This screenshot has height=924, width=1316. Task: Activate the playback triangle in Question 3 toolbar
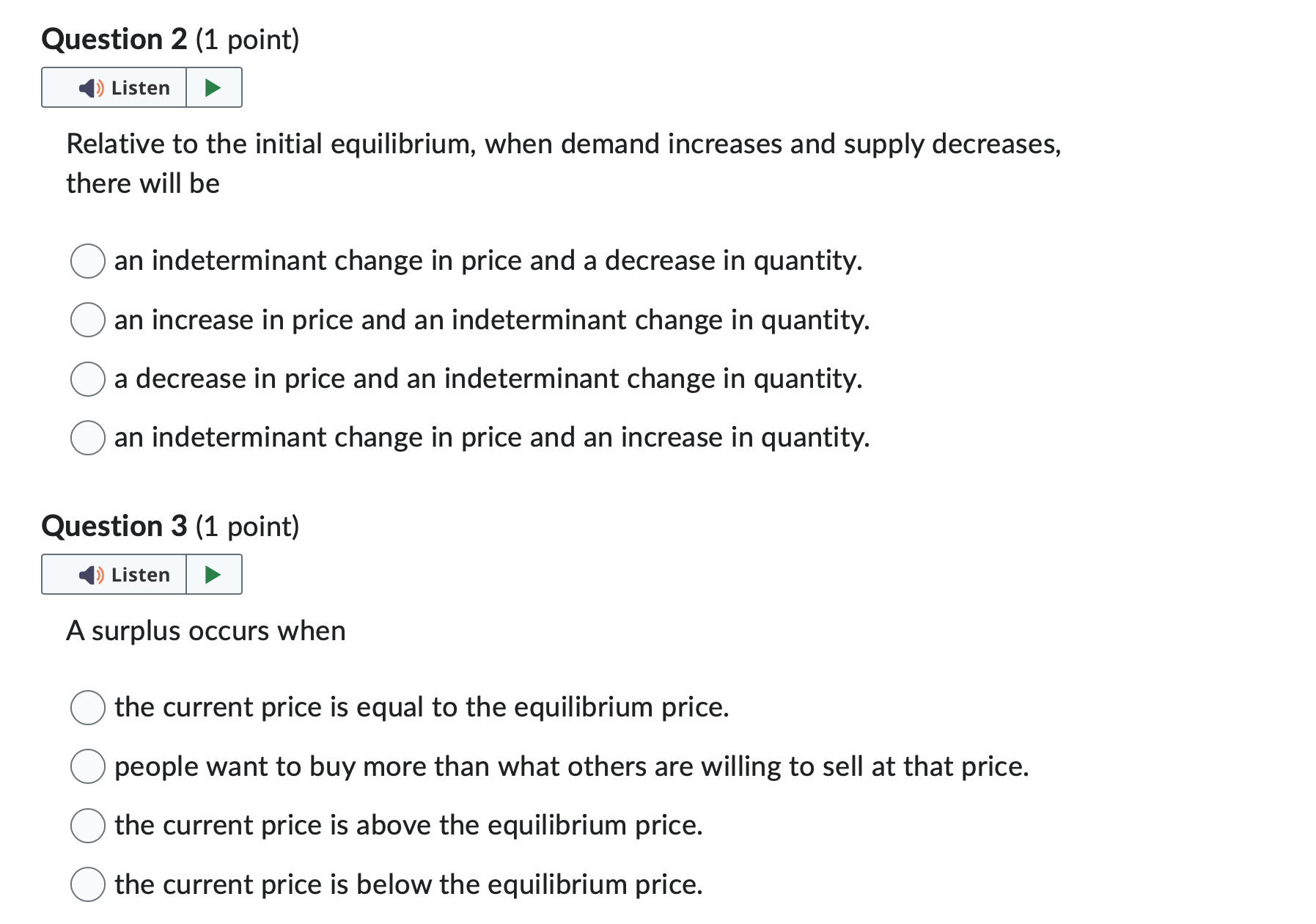[x=213, y=575]
